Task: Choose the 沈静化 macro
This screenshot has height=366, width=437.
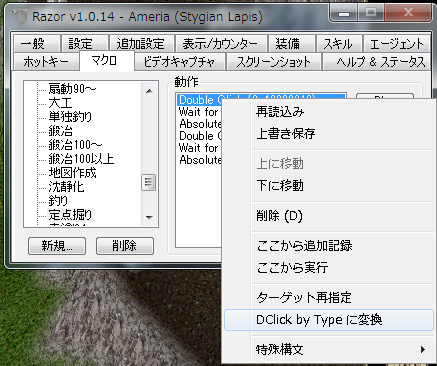Action: click(x=66, y=187)
